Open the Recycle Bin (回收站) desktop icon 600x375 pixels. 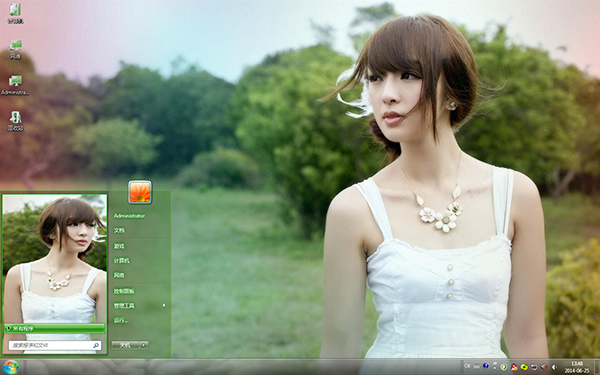pos(15,121)
